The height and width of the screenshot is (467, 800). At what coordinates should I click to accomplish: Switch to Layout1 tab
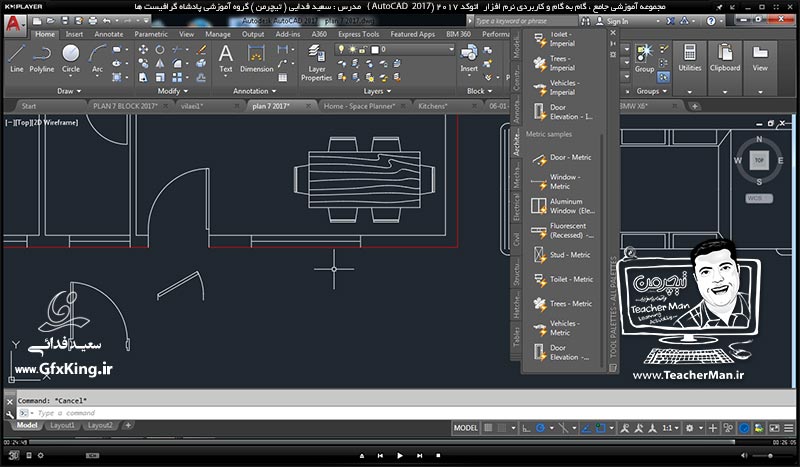pyautogui.click(x=62, y=425)
